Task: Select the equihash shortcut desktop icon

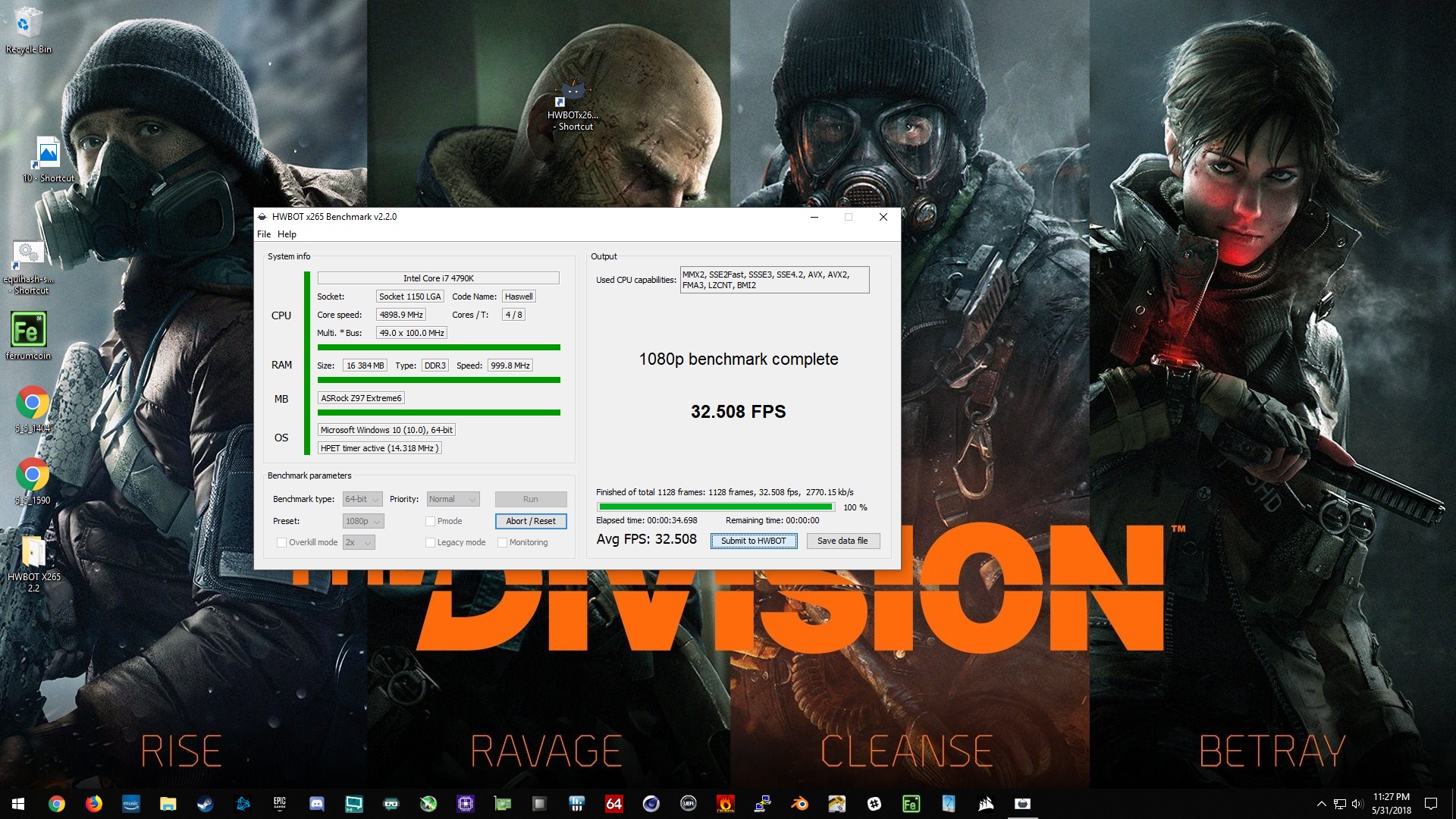Action: 29,268
